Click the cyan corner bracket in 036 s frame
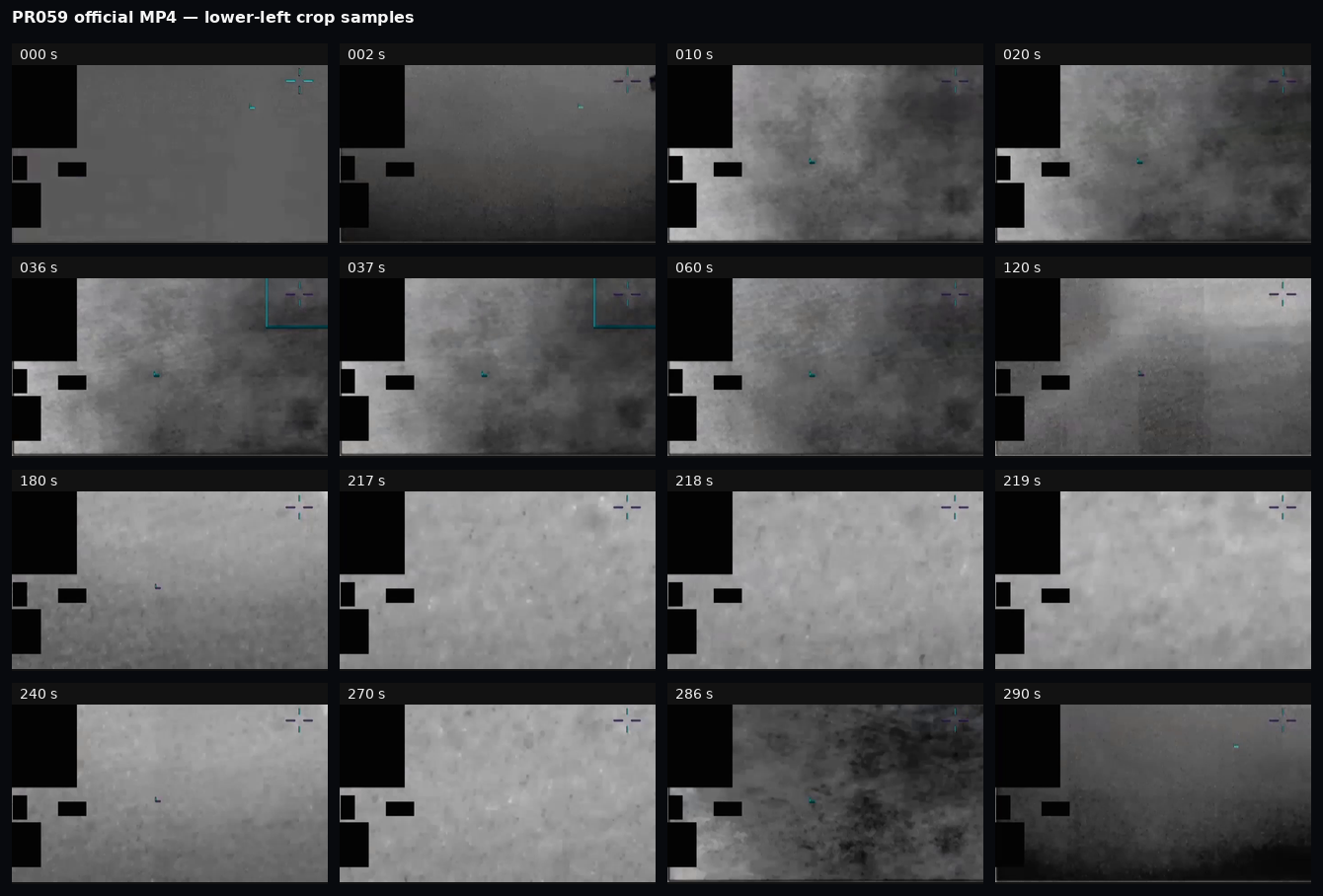 (x=296, y=303)
